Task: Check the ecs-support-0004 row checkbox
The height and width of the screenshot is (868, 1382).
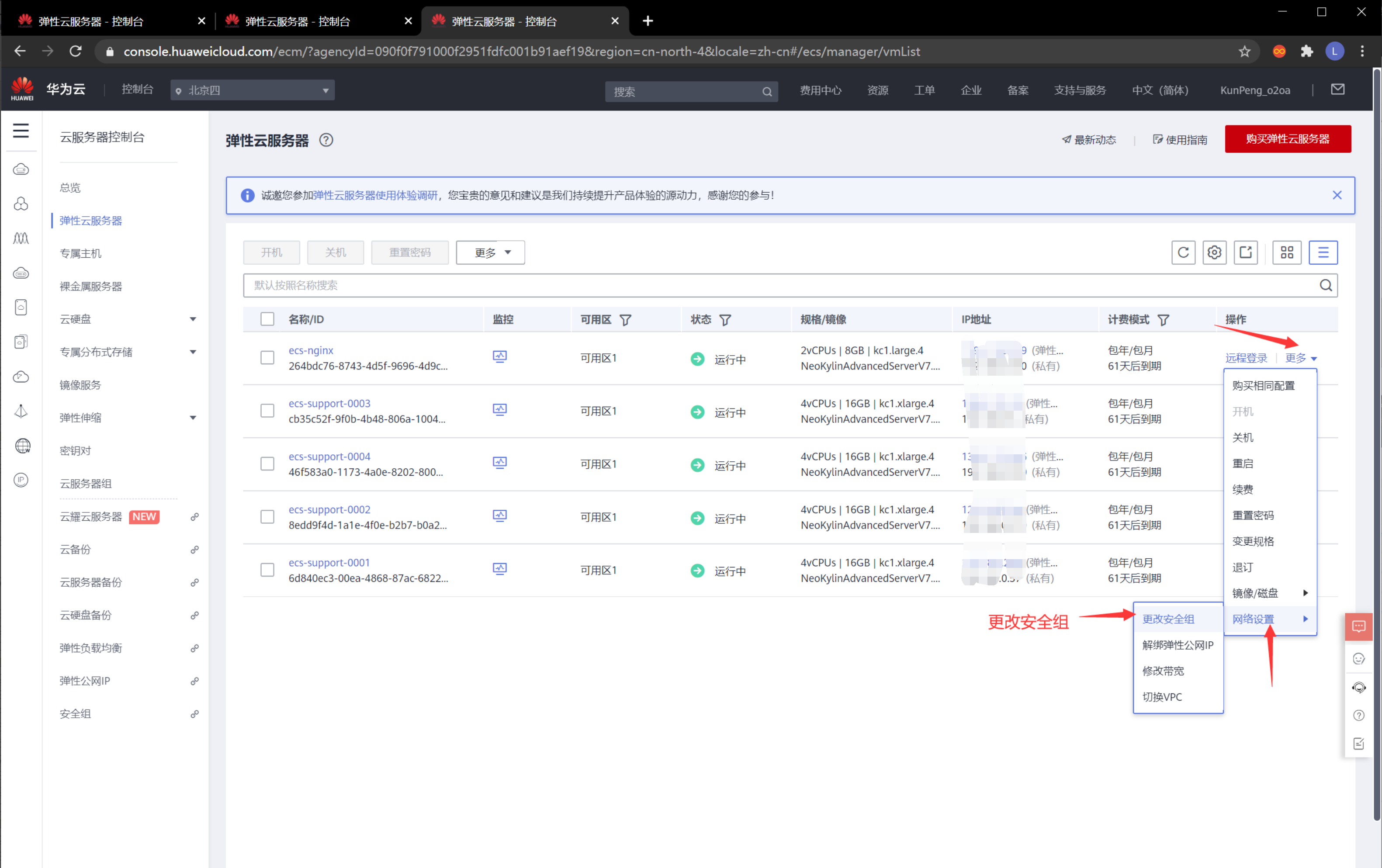Action: [x=267, y=464]
